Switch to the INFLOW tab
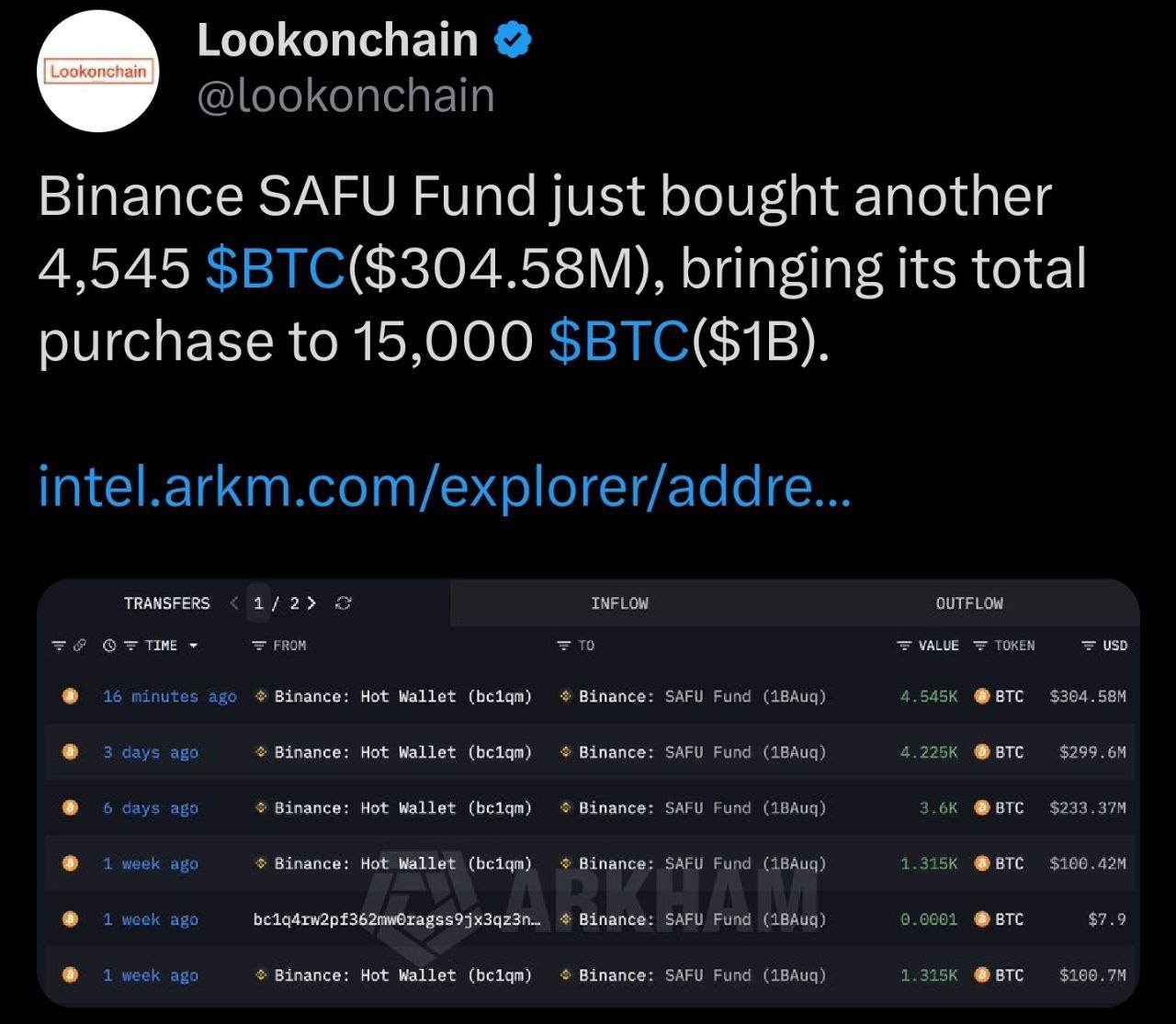This screenshot has width=1176, height=1024. tap(619, 603)
